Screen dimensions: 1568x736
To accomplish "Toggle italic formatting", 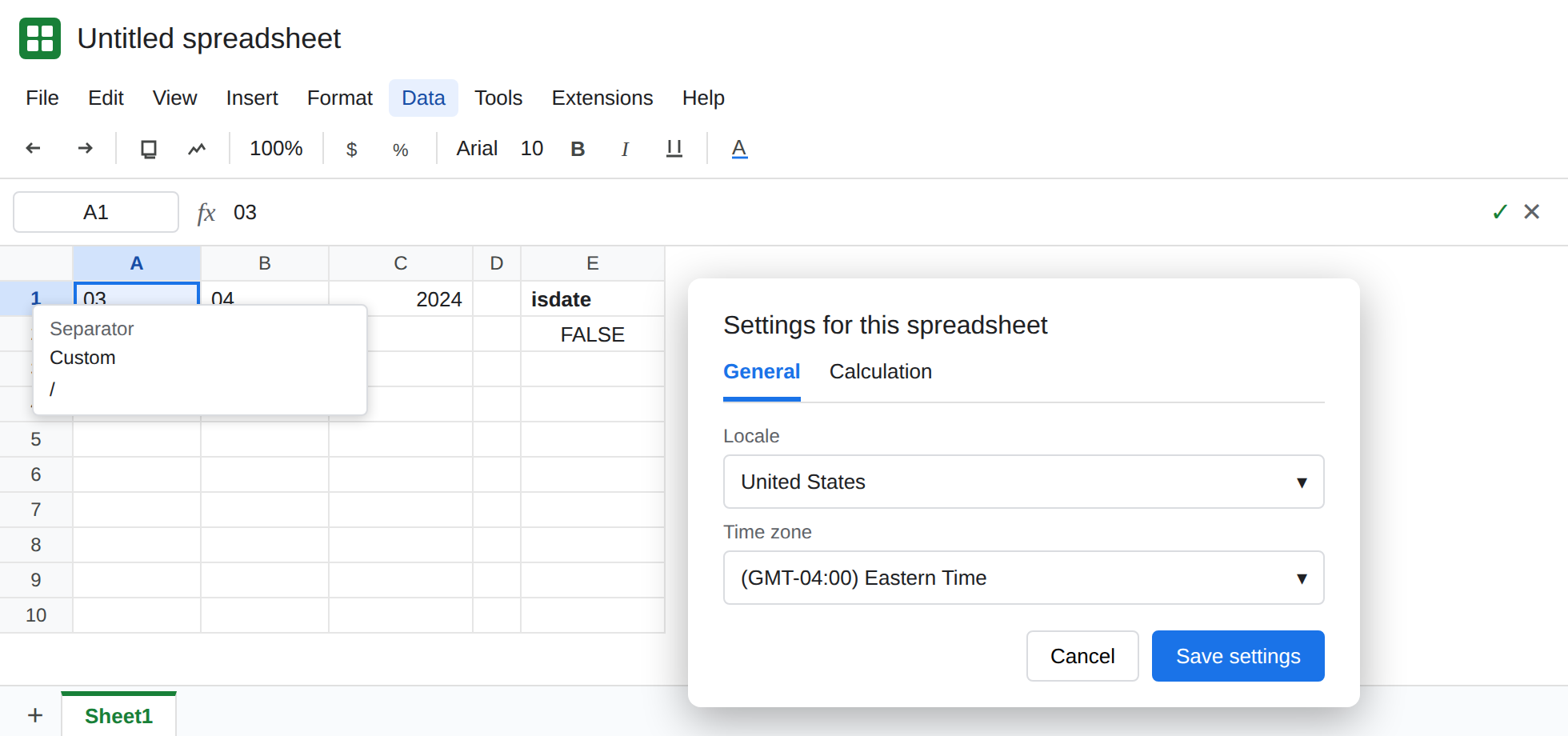I will [x=625, y=149].
